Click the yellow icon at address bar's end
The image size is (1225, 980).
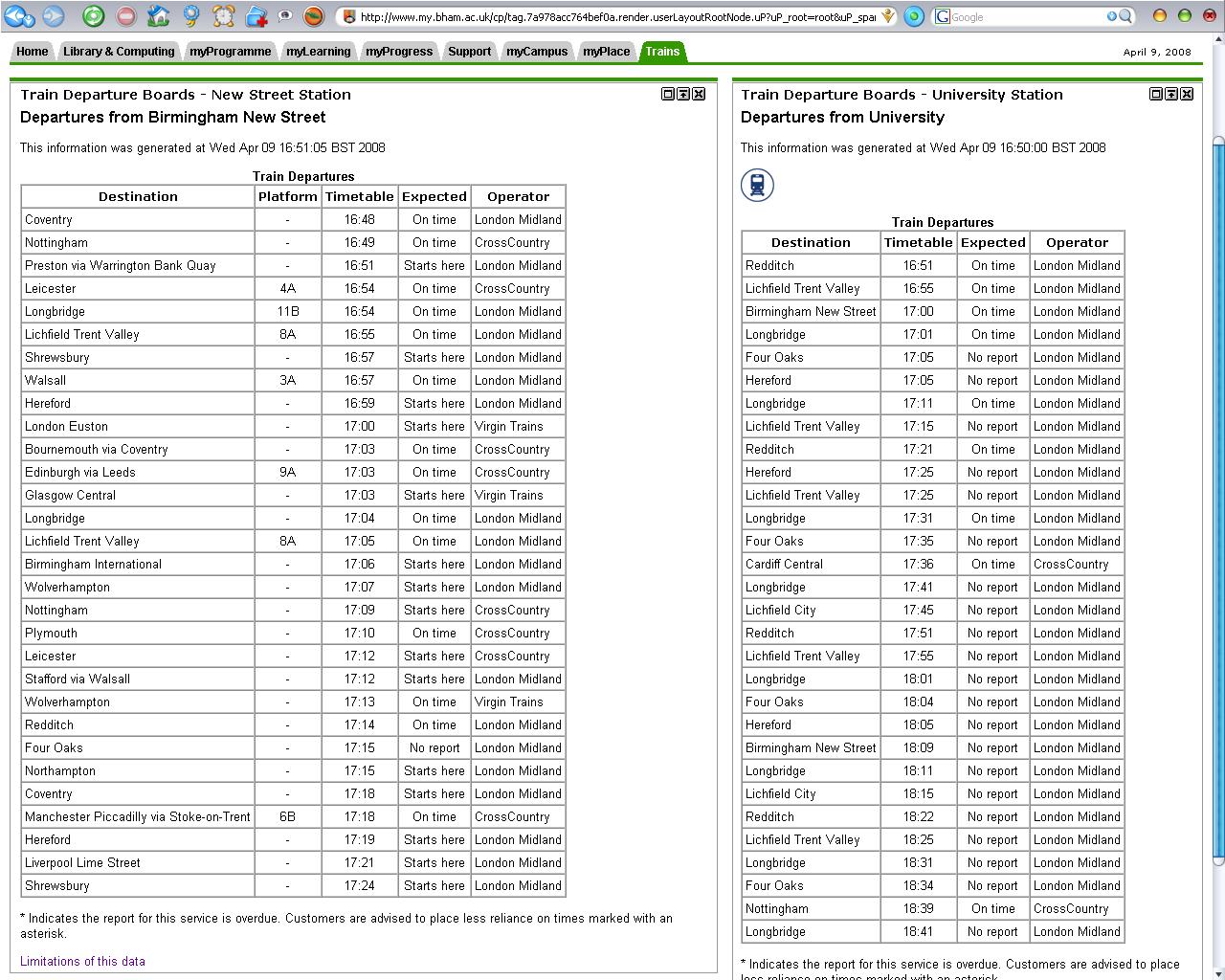pyautogui.click(x=888, y=16)
